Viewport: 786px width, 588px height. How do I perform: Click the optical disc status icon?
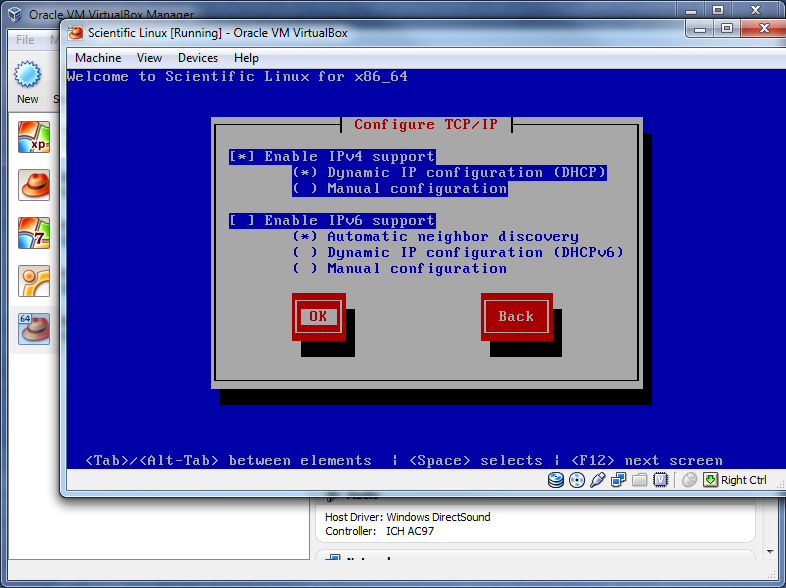click(x=577, y=480)
